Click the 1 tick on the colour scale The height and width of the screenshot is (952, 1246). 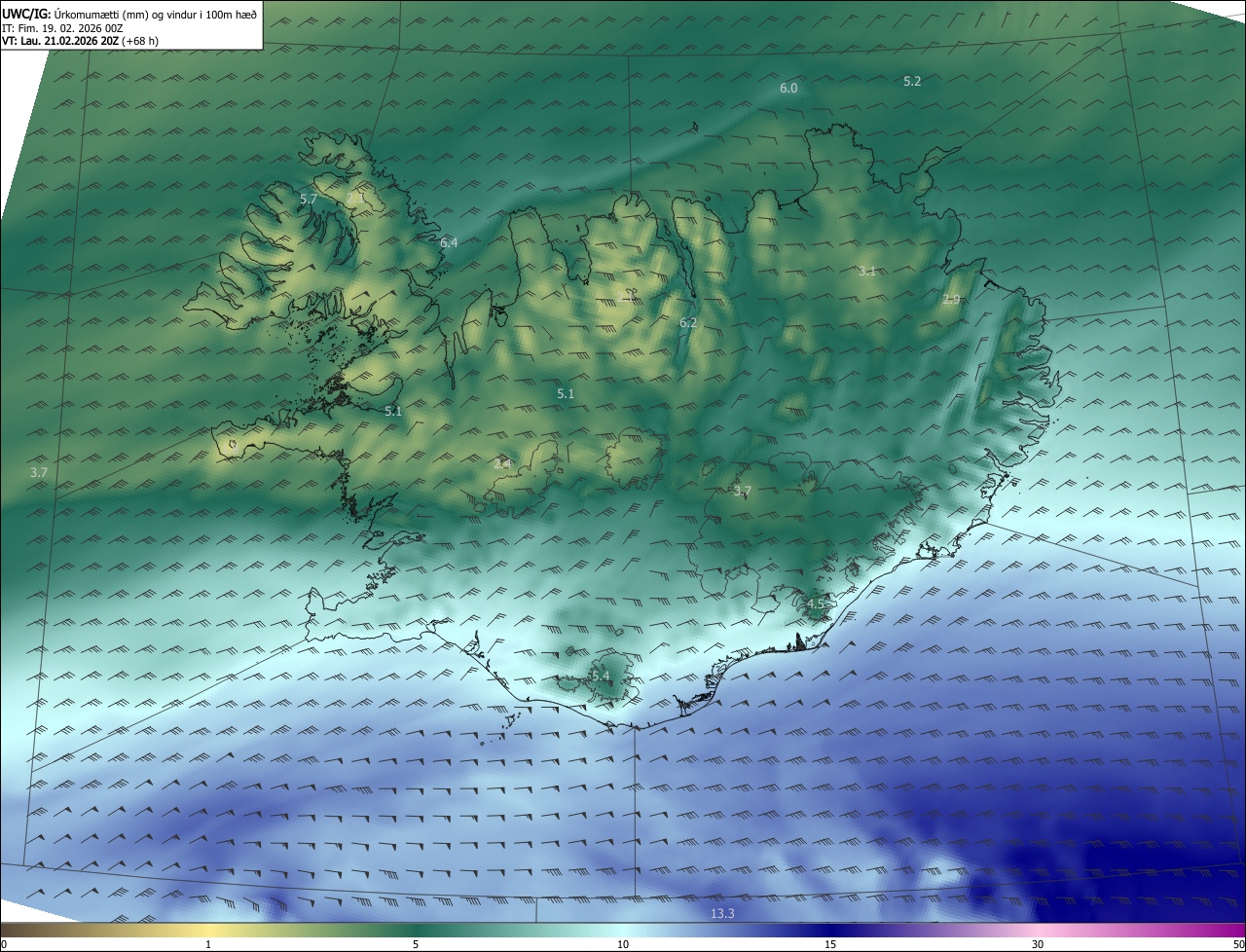click(x=208, y=944)
